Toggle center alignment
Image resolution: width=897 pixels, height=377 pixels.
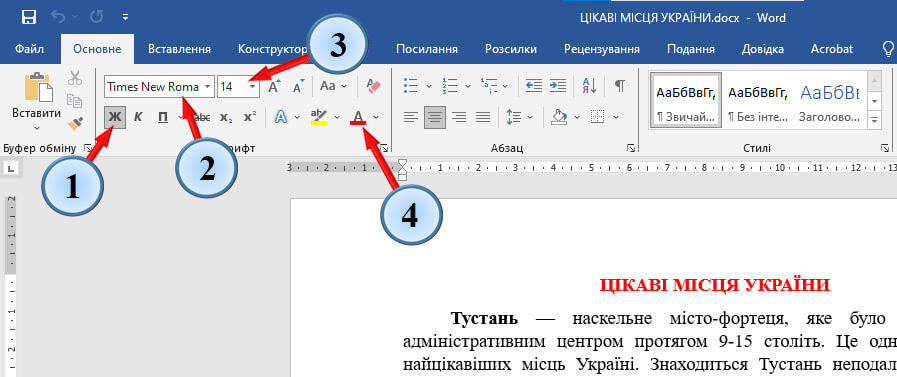(x=435, y=117)
